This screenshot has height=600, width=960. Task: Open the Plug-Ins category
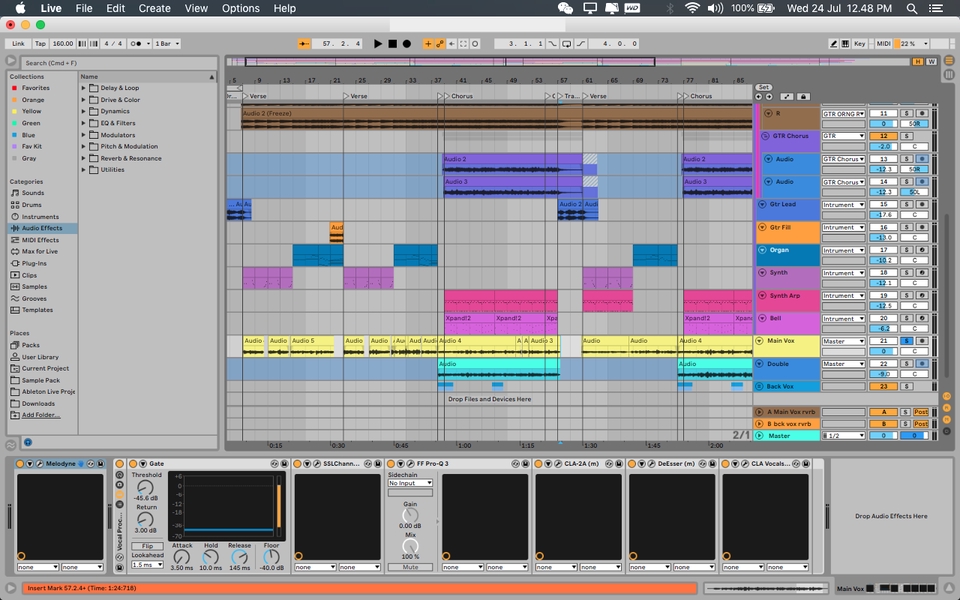coord(35,263)
